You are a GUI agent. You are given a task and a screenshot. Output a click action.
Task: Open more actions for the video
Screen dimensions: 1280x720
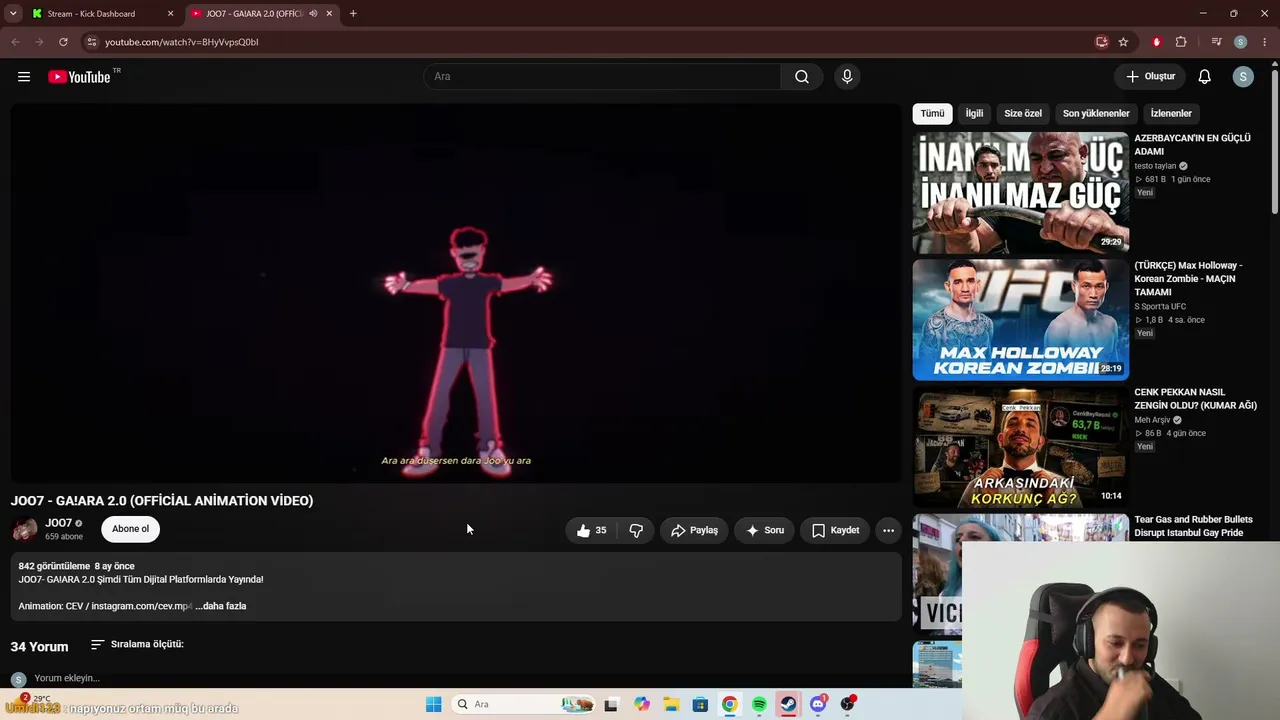pos(888,530)
